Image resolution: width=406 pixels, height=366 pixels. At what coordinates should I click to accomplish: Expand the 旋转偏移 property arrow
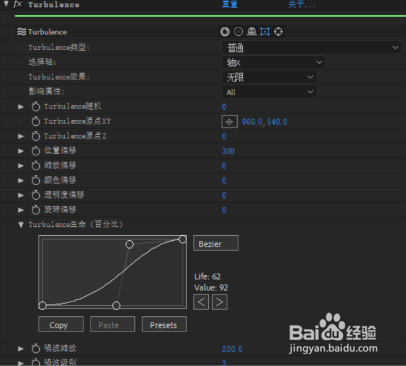[21, 210]
